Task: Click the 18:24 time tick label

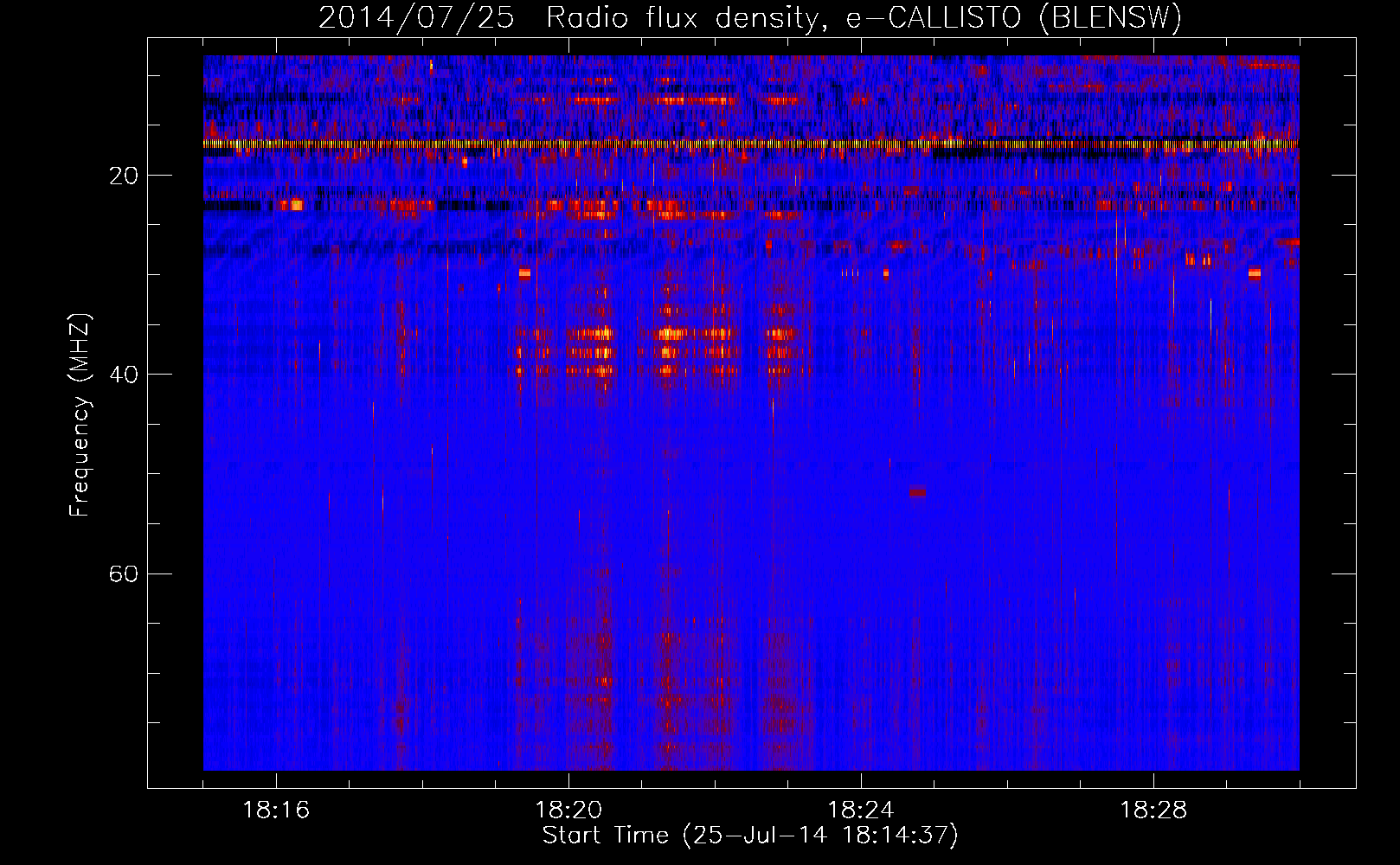Action: (x=861, y=811)
